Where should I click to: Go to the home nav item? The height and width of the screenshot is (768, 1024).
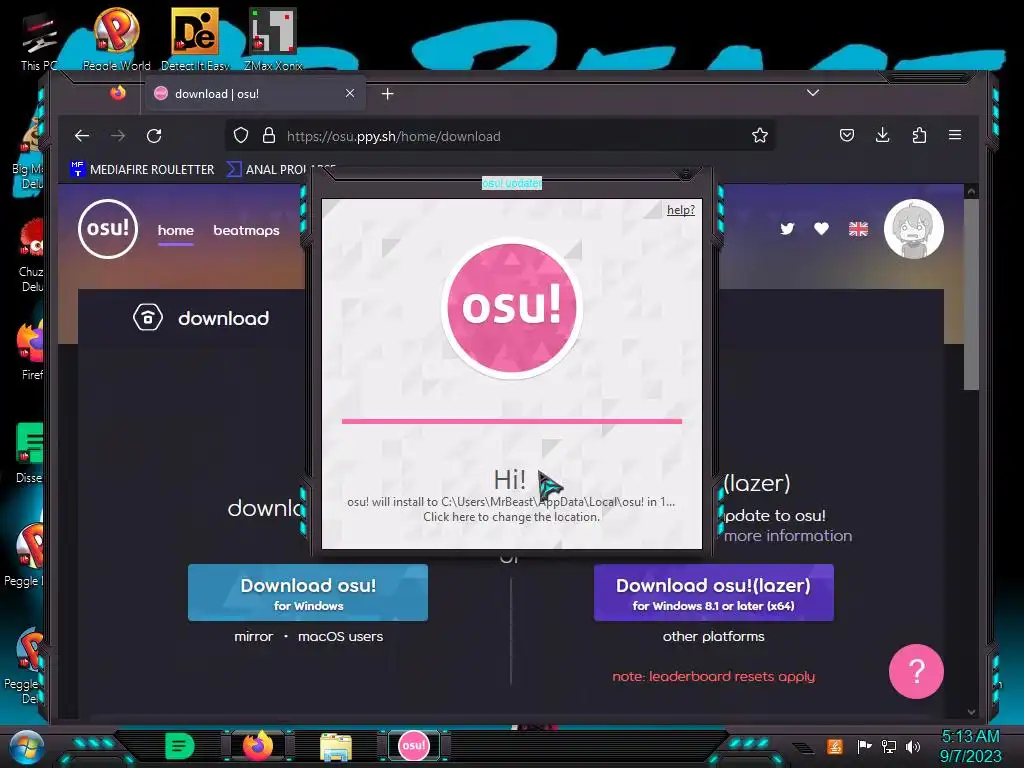point(176,231)
